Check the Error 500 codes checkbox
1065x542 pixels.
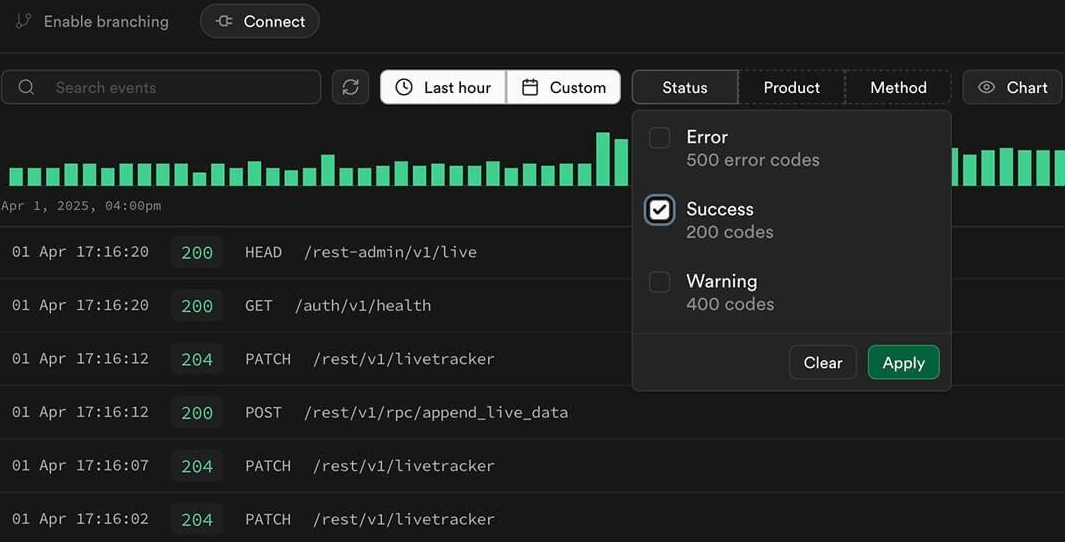point(660,138)
